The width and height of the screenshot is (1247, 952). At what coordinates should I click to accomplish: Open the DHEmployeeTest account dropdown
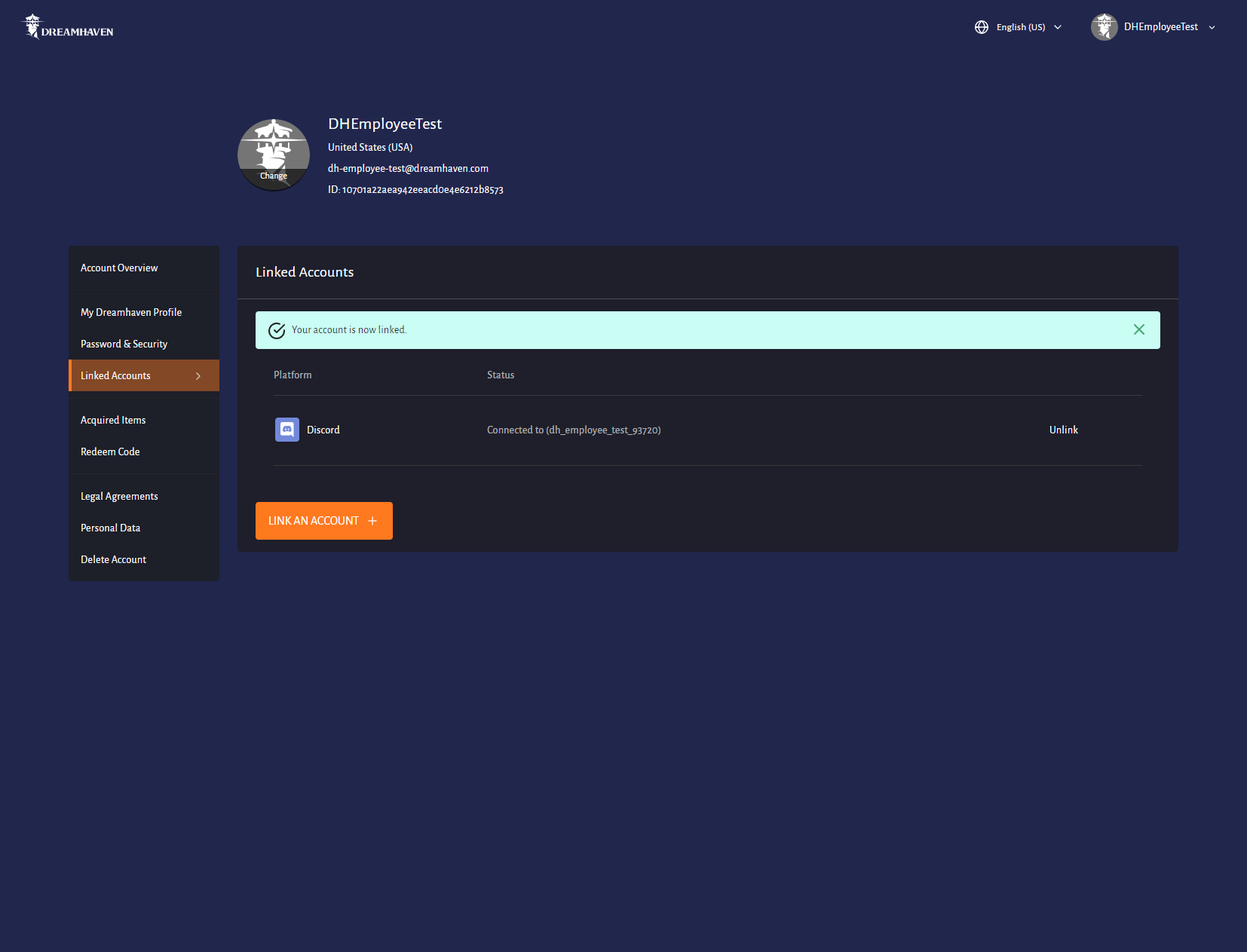point(1161,26)
